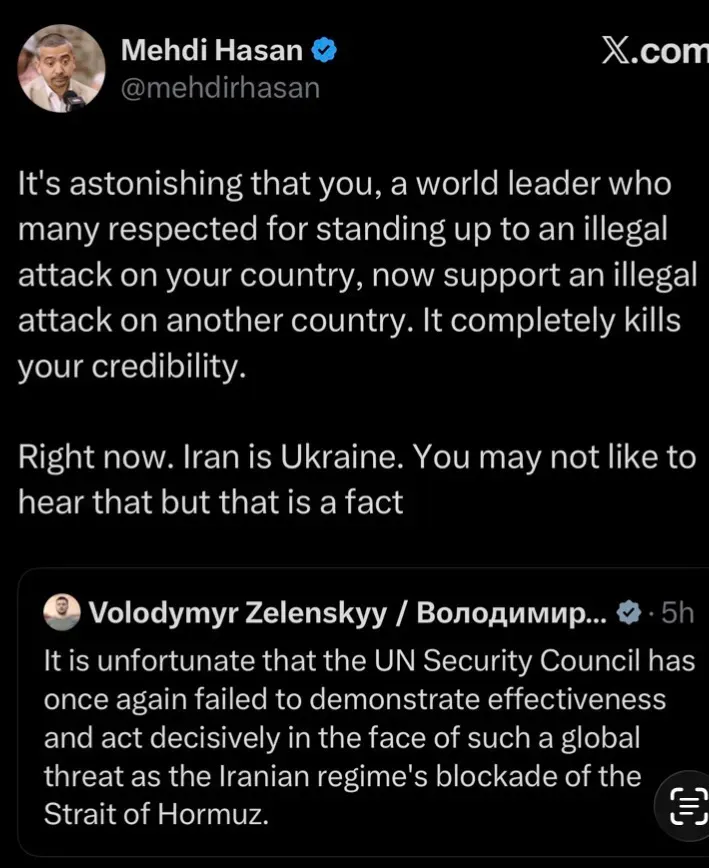Image resolution: width=709 pixels, height=868 pixels.
Task: Click the Mehdi Hasan display name
Action: click(212, 50)
